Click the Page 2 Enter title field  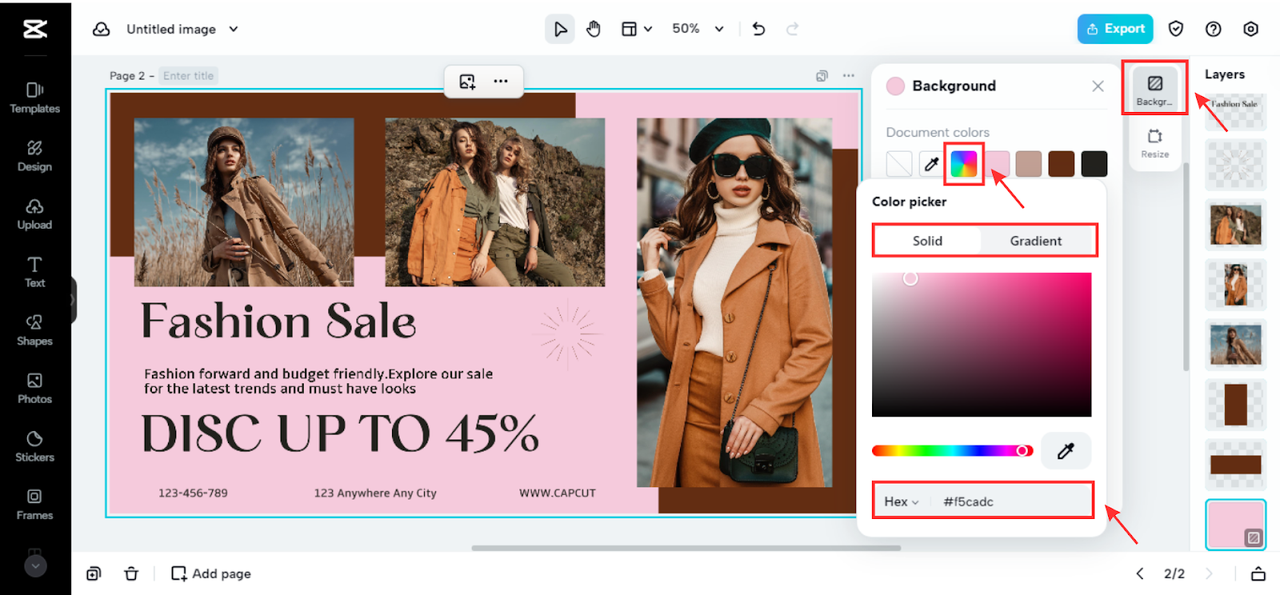click(x=189, y=76)
